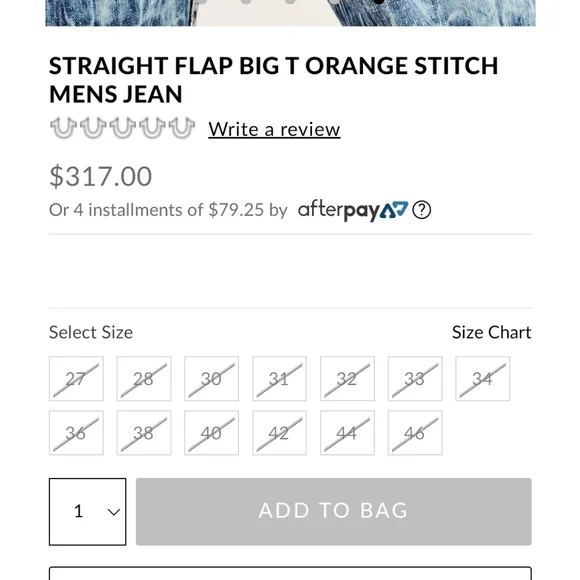580x580 pixels.
Task: Choose size 36 option
Action: pyautogui.click(x=76, y=433)
